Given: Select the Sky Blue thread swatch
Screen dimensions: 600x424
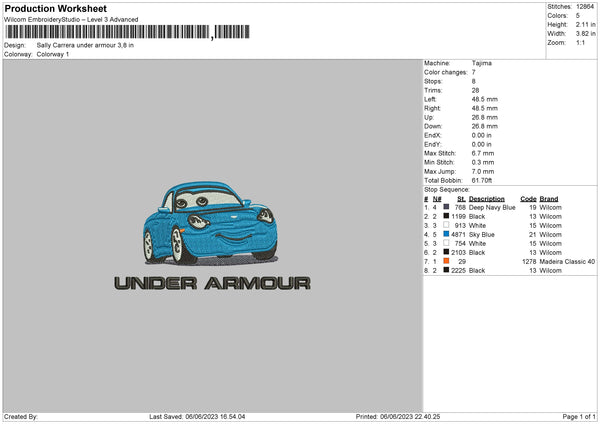Looking at the screenshot, I should click(x=446, y=234).
